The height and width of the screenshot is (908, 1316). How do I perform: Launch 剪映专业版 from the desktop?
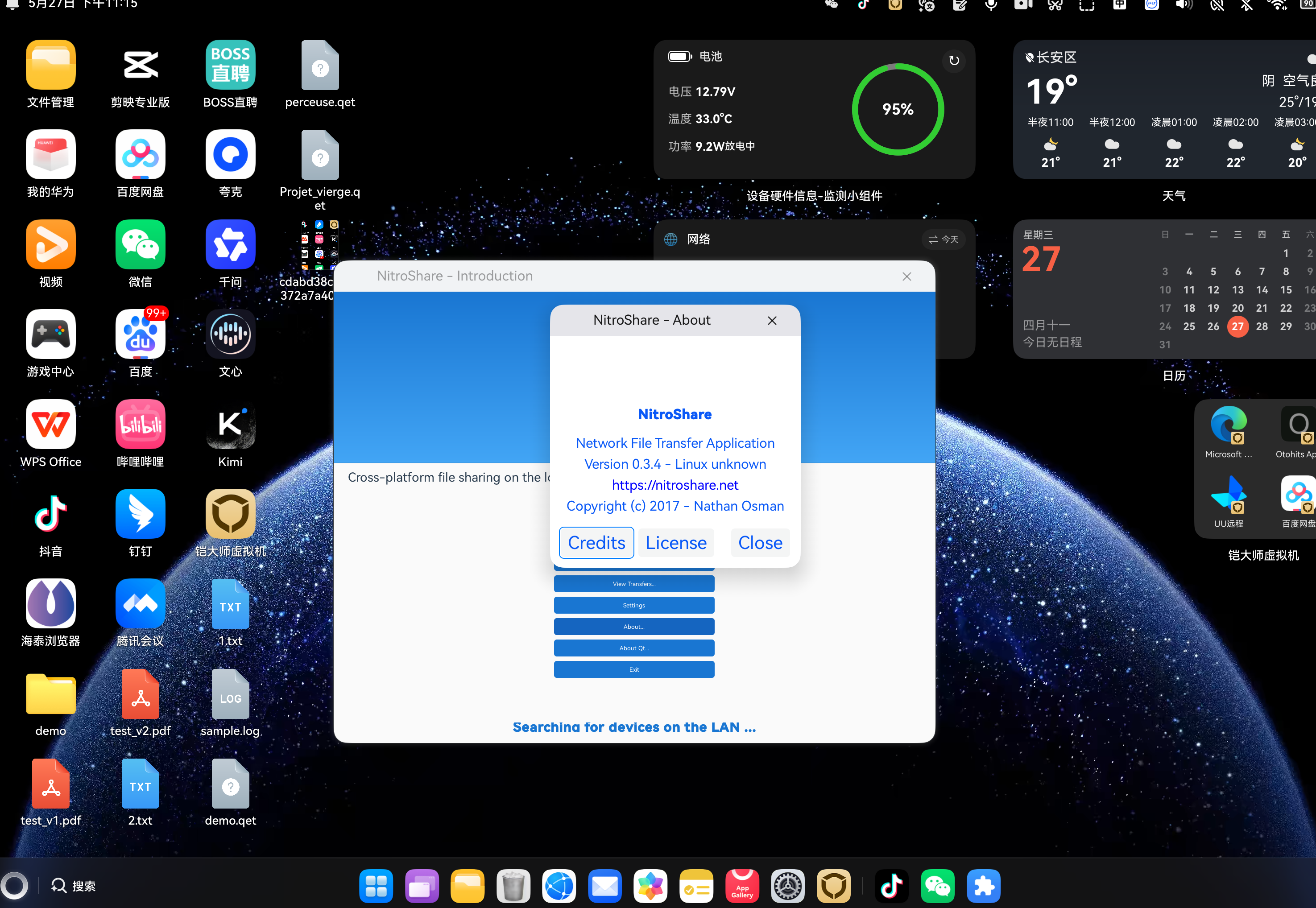[141, 64]
